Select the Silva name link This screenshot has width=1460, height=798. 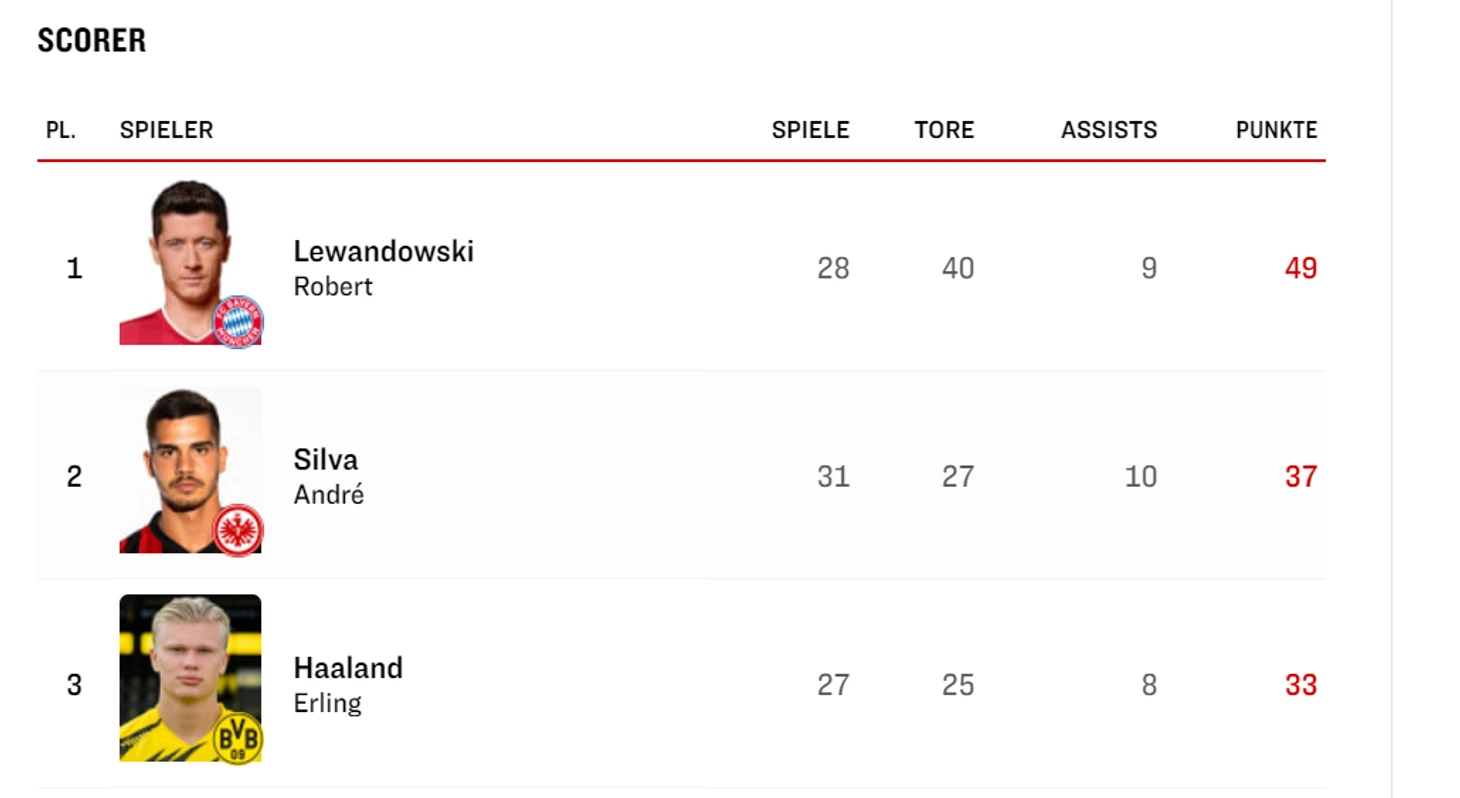coord(326,459)
